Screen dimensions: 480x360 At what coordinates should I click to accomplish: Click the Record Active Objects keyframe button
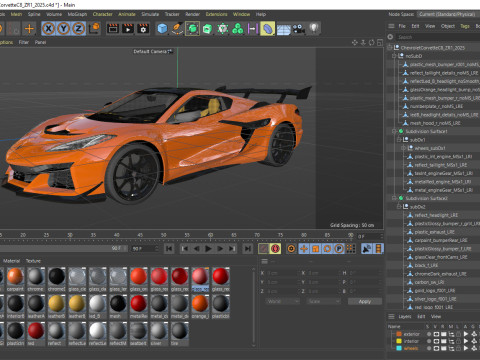click(263, 249)
